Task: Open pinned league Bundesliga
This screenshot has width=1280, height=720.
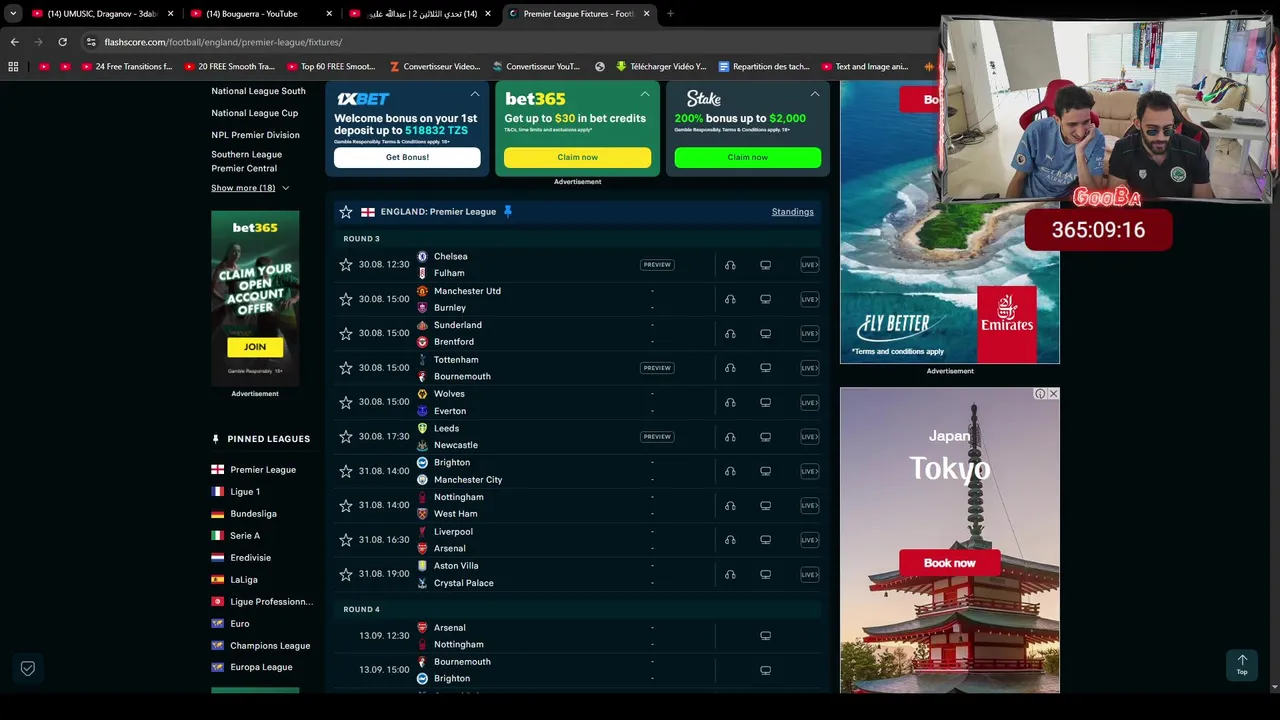Action: click(x=253, y=514)
